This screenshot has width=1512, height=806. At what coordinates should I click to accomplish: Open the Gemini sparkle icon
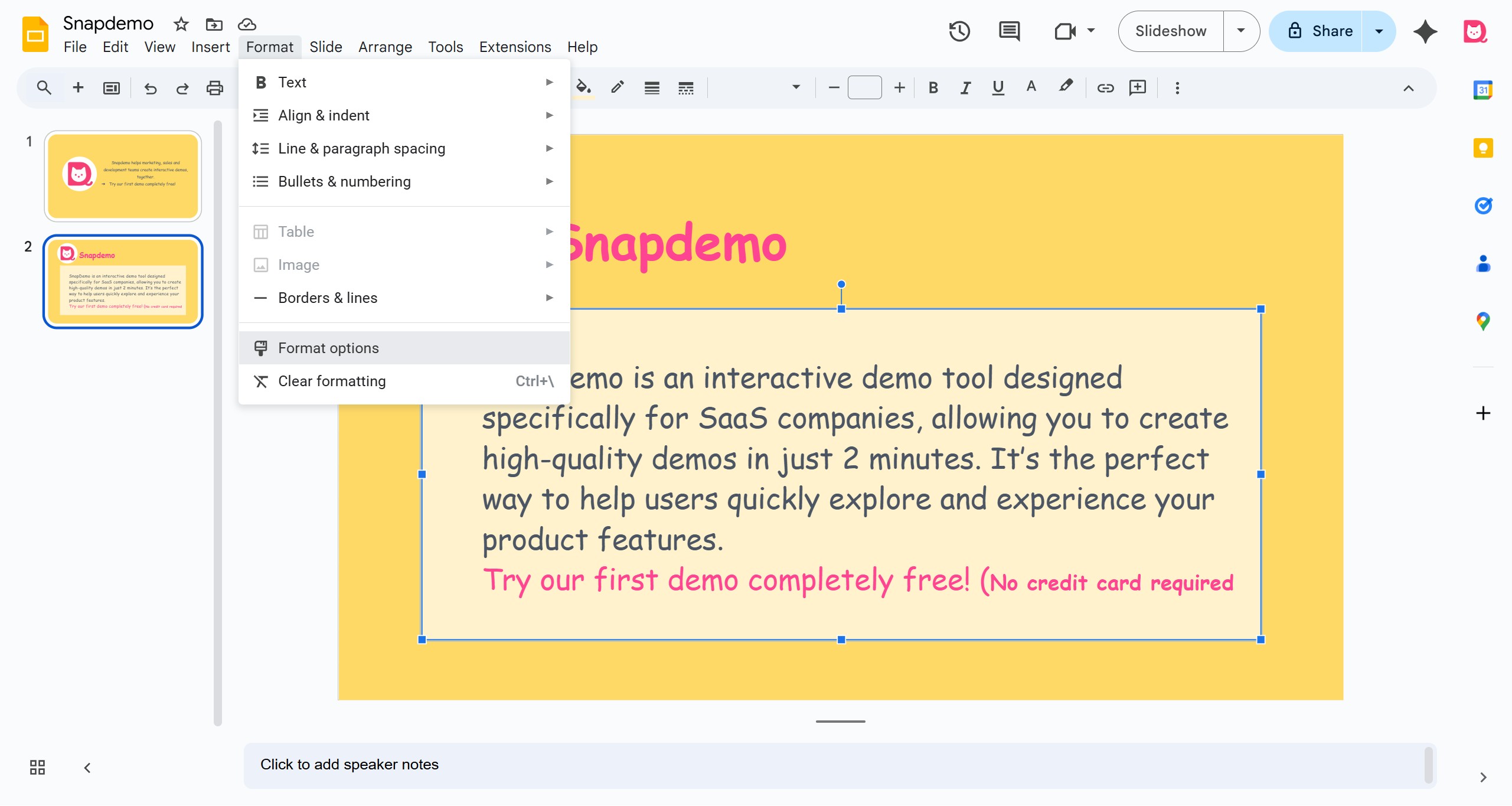[x=1425, y=31]
